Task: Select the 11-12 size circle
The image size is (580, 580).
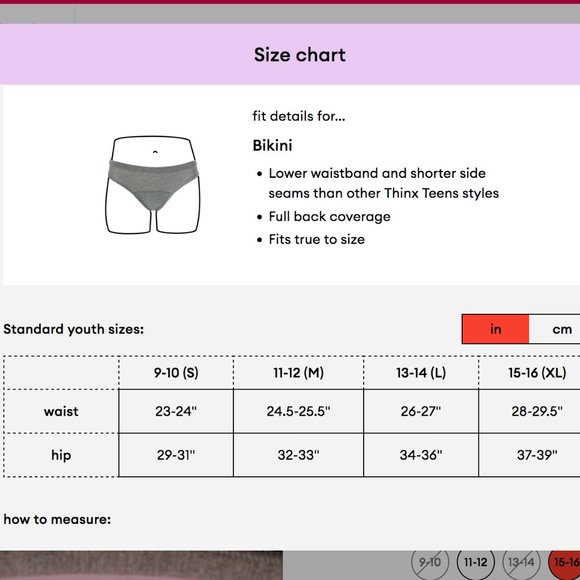Action: (x=475, y=563)
